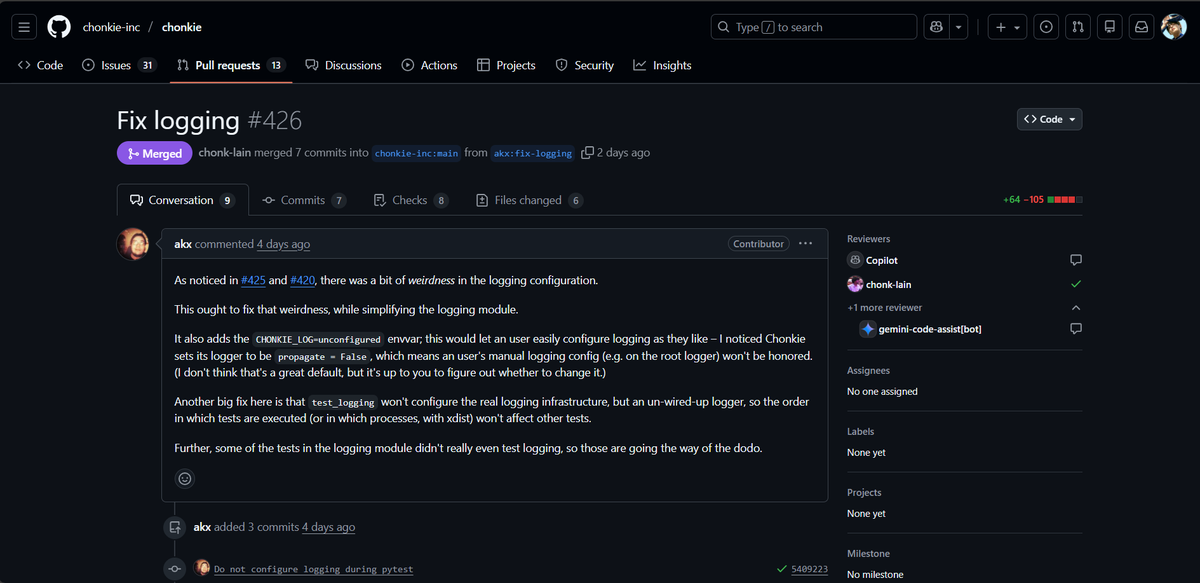Click the chonk-lain reviewer name
Screen dimensions: 1200x583
click(x=888, y=285)
